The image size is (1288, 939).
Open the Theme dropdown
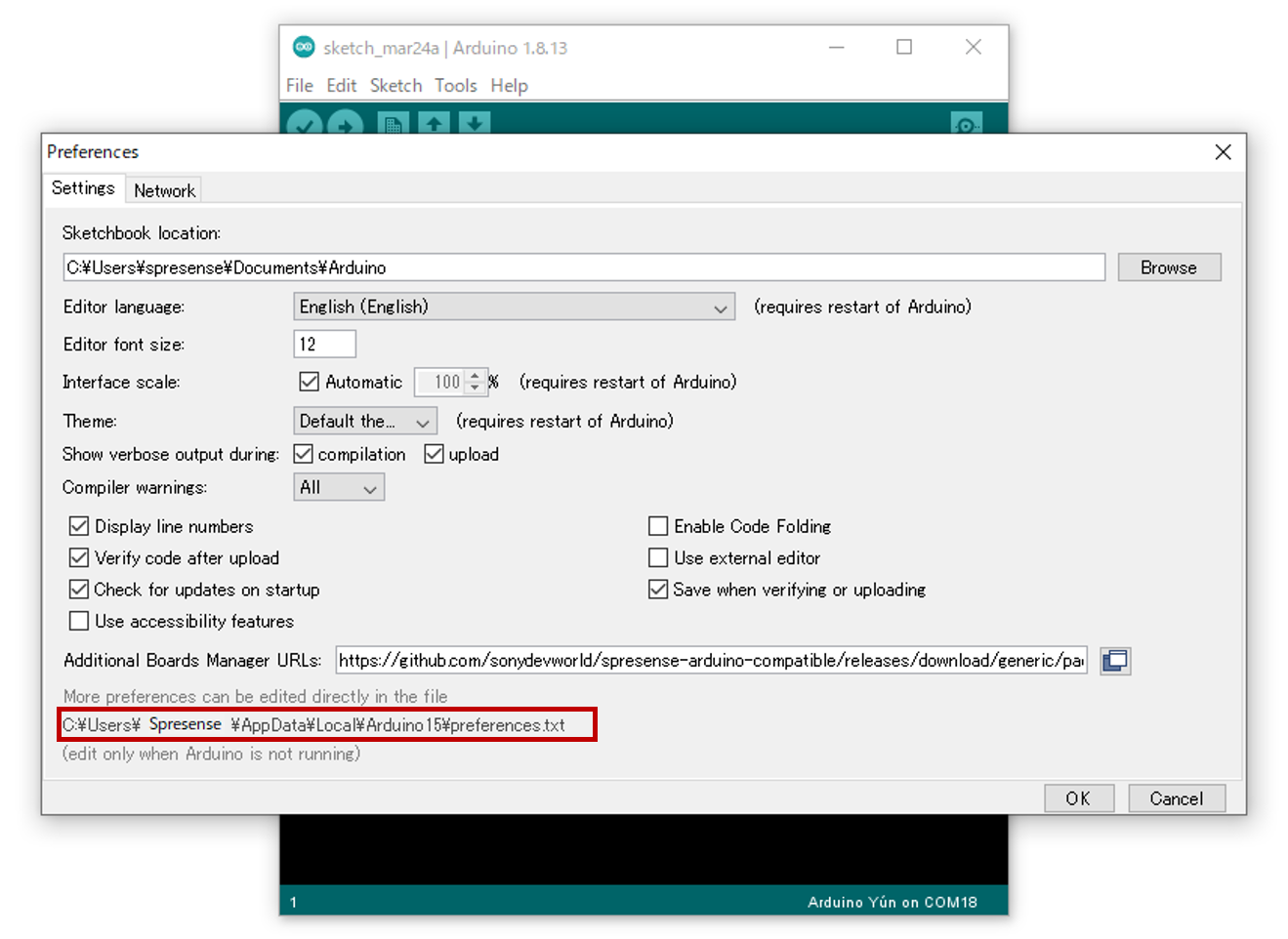[x=364, y=422]
